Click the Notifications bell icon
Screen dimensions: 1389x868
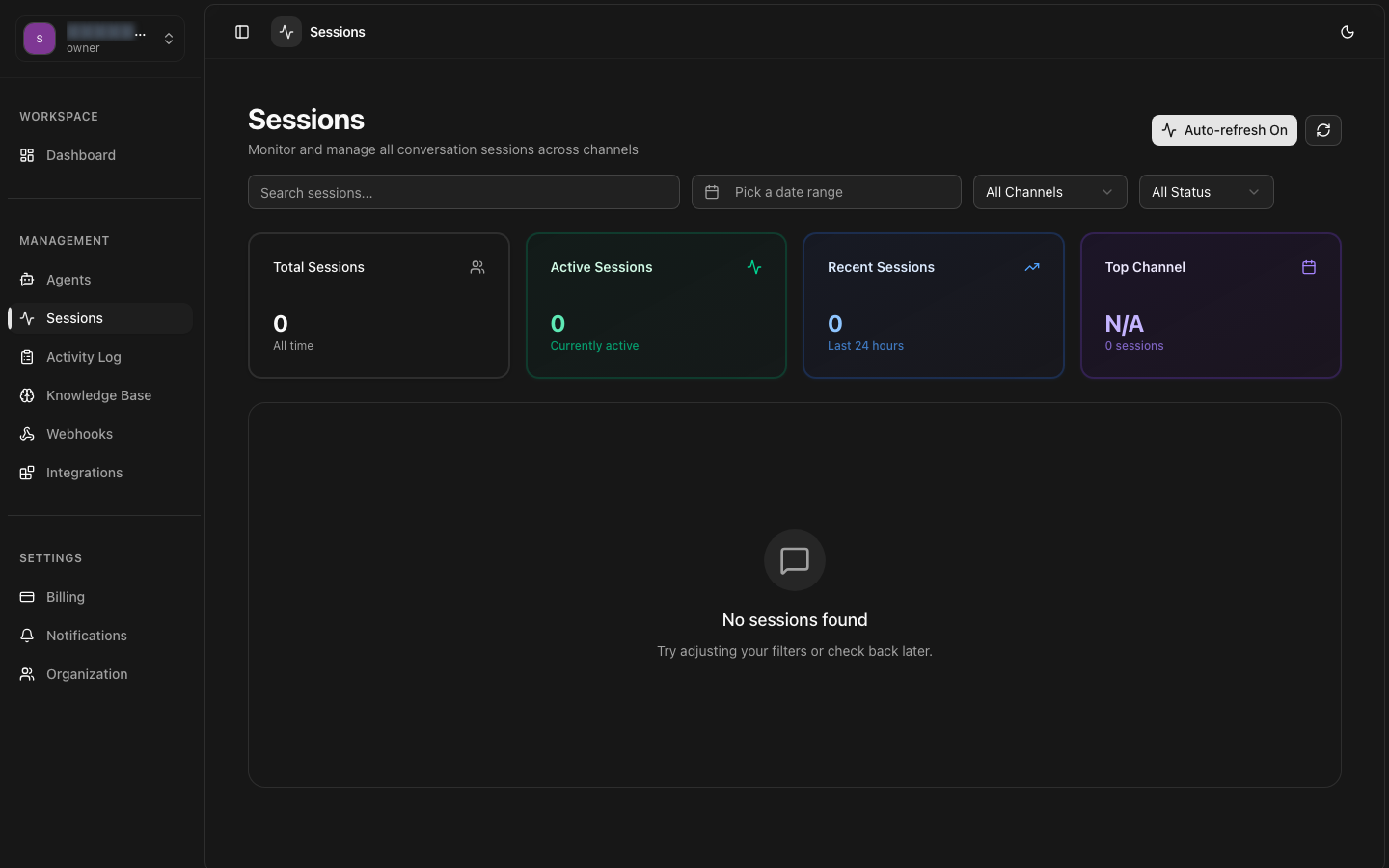pyautogui.click(x=27, y=636)
